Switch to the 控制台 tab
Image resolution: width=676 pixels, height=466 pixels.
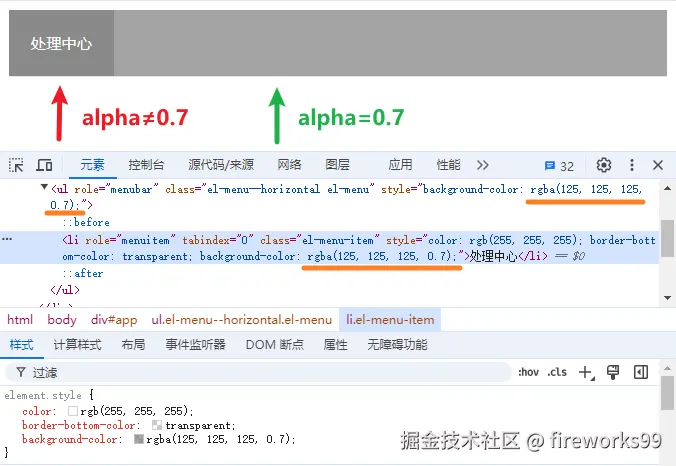[146, 165]
